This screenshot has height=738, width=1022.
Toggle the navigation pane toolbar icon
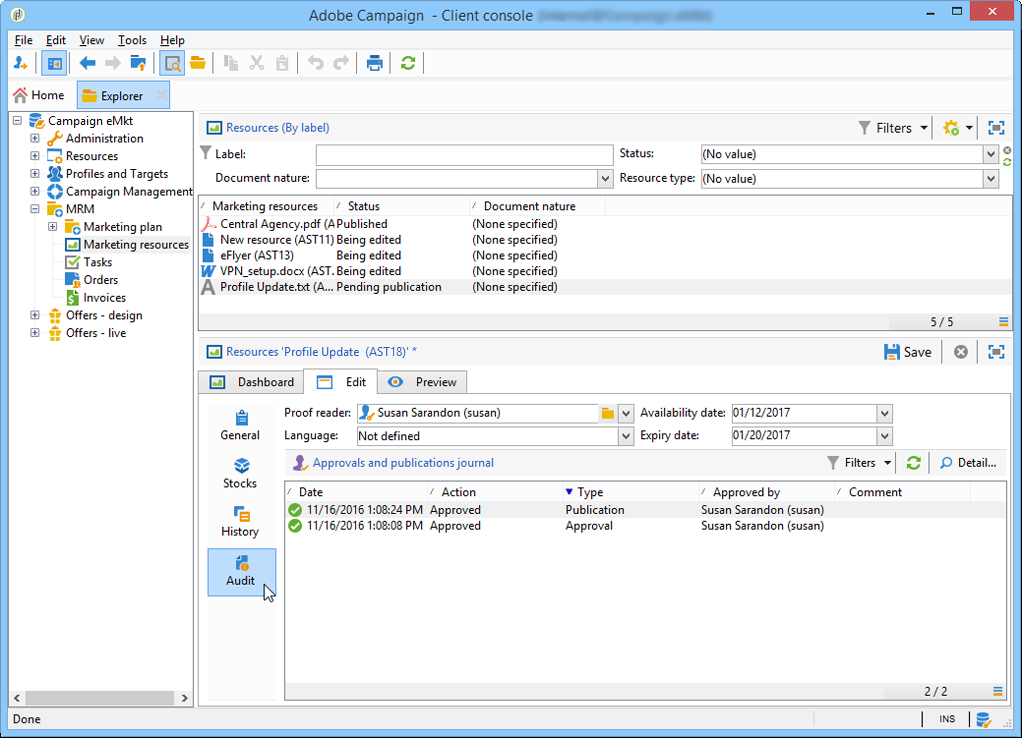(x=54, y=63)
